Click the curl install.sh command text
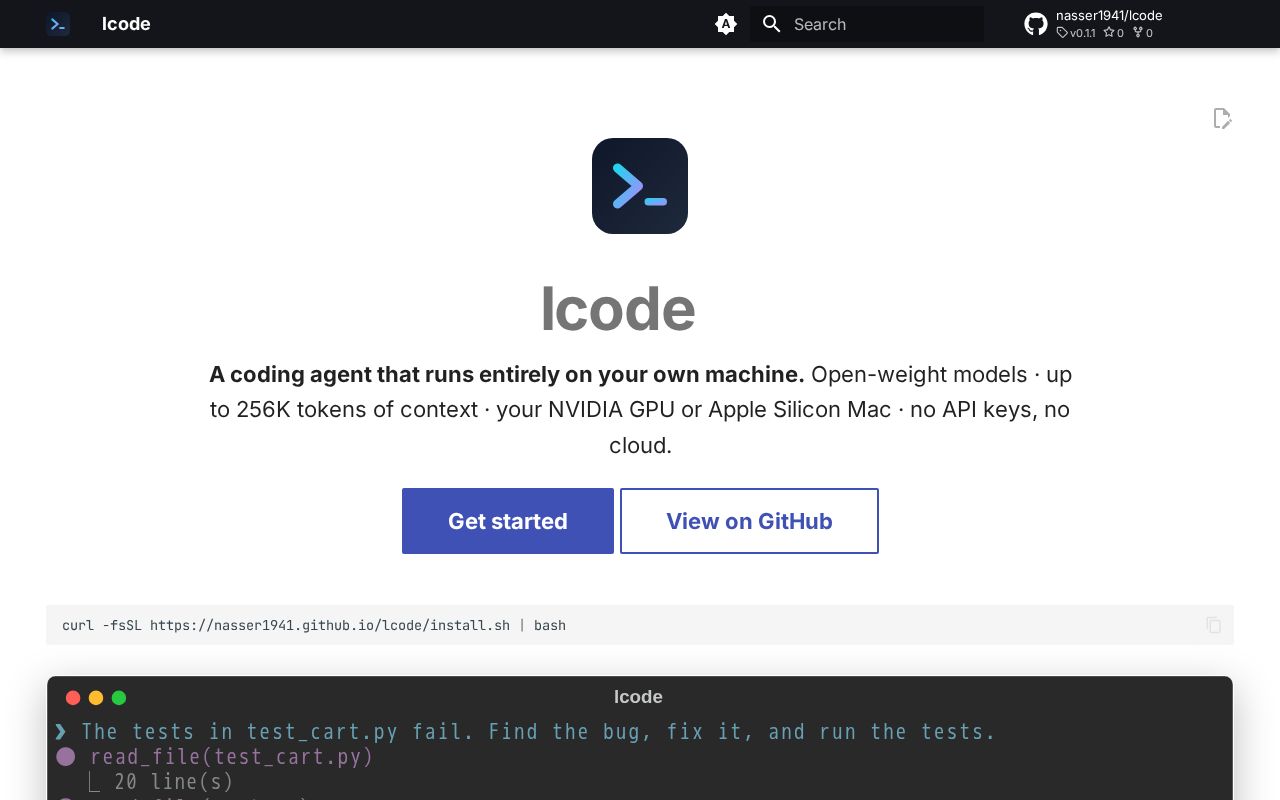This screenshot has height=800, width=1280. [314, 625]
